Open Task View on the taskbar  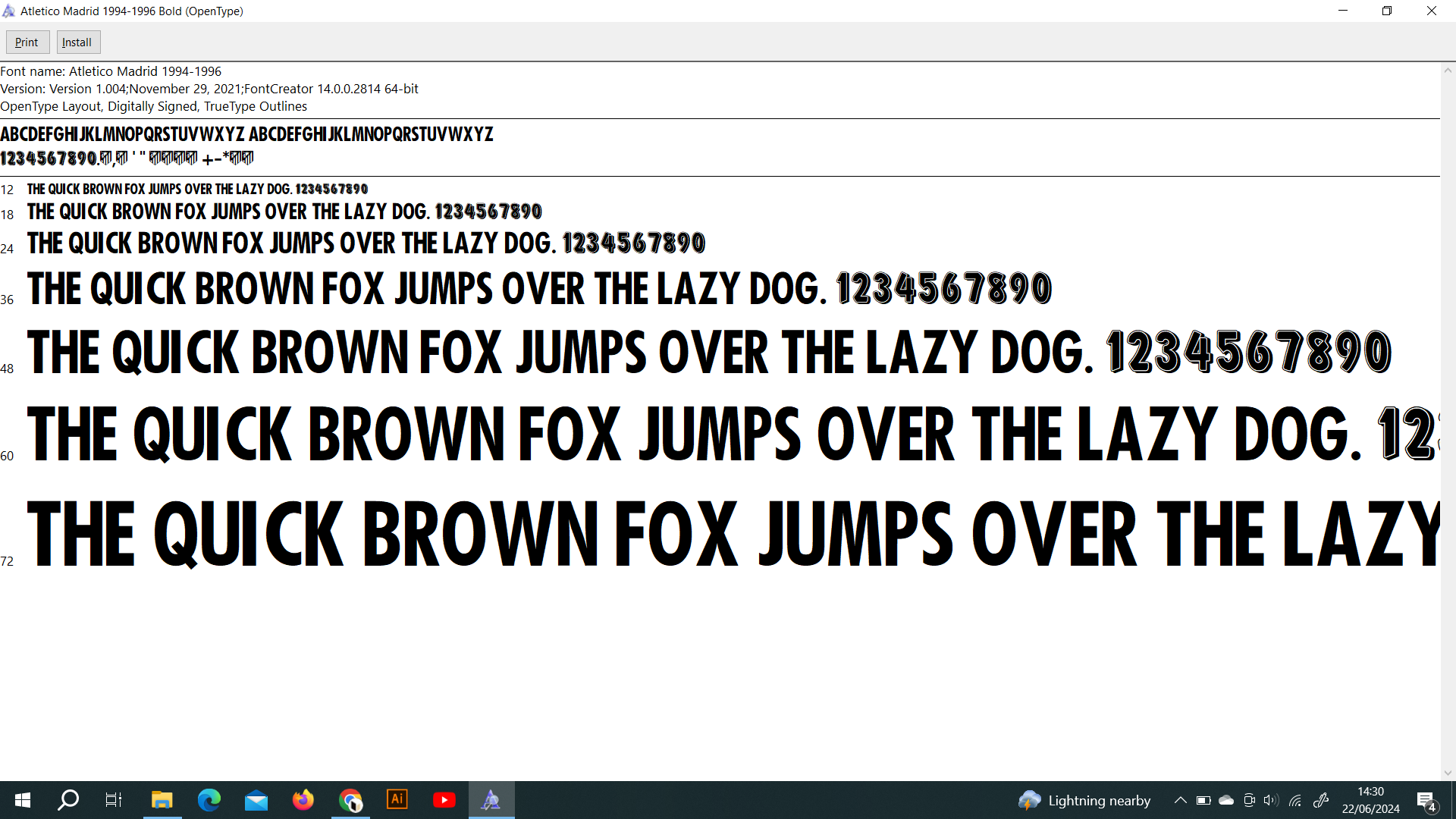click(x=113, y=800)
